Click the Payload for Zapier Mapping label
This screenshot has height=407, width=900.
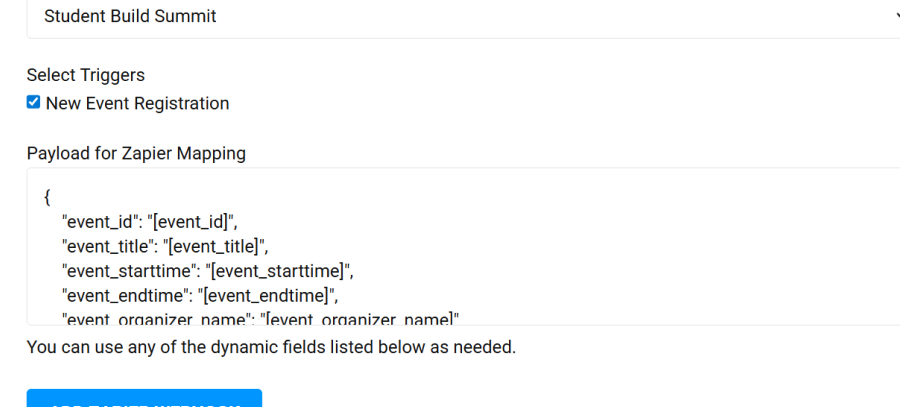pyautogui.click(x=136, y=153)
